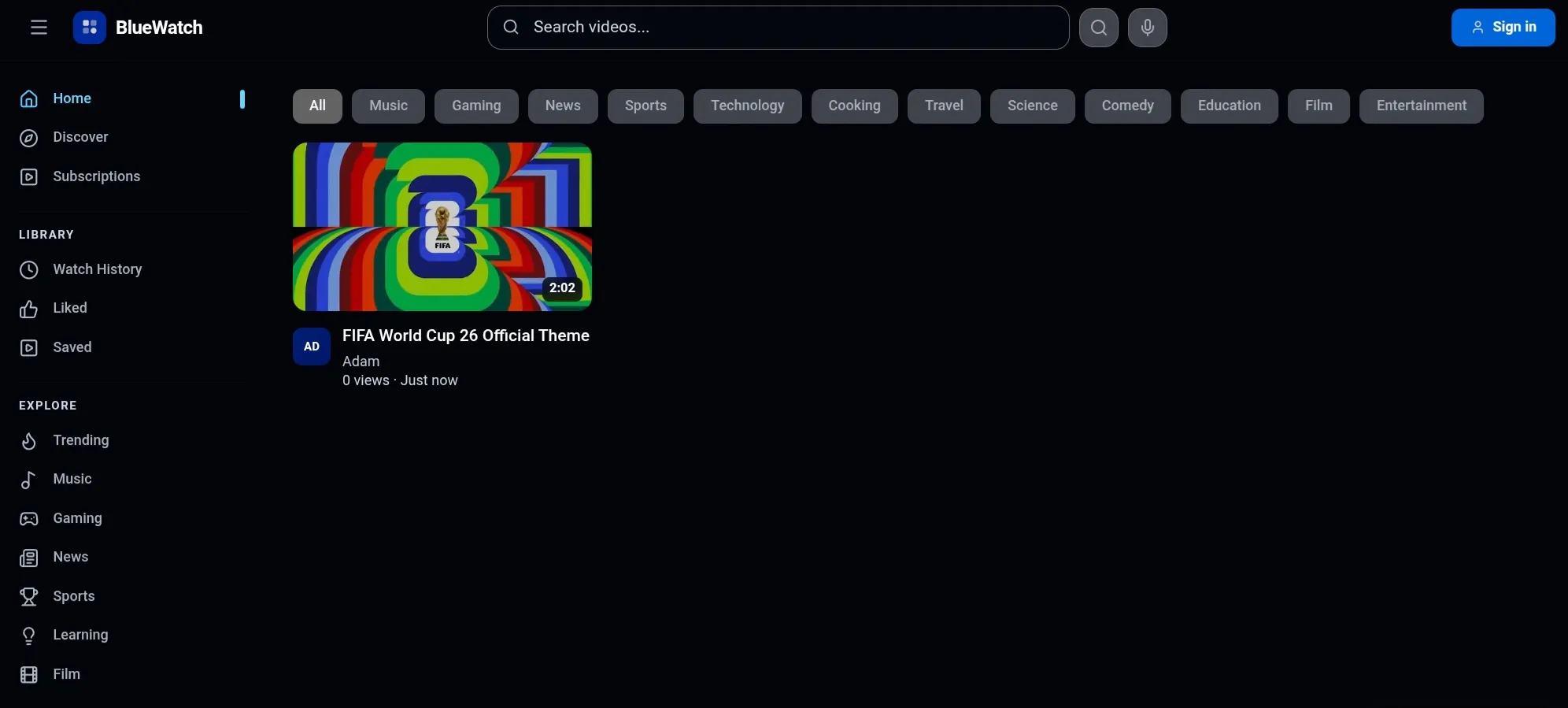Image resolution: width=1568 pixels, height=708 pixels.
Task: Click the Watch History clock icon
Action: 29,270
